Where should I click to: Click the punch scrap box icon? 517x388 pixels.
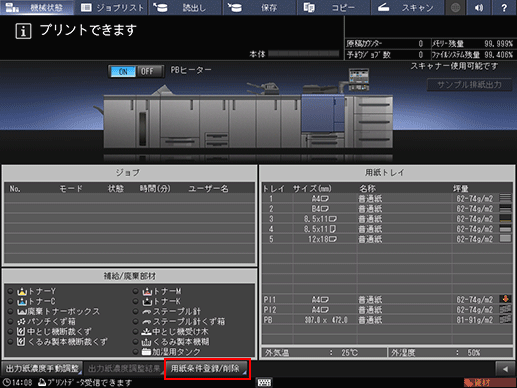tap(22, 322)
